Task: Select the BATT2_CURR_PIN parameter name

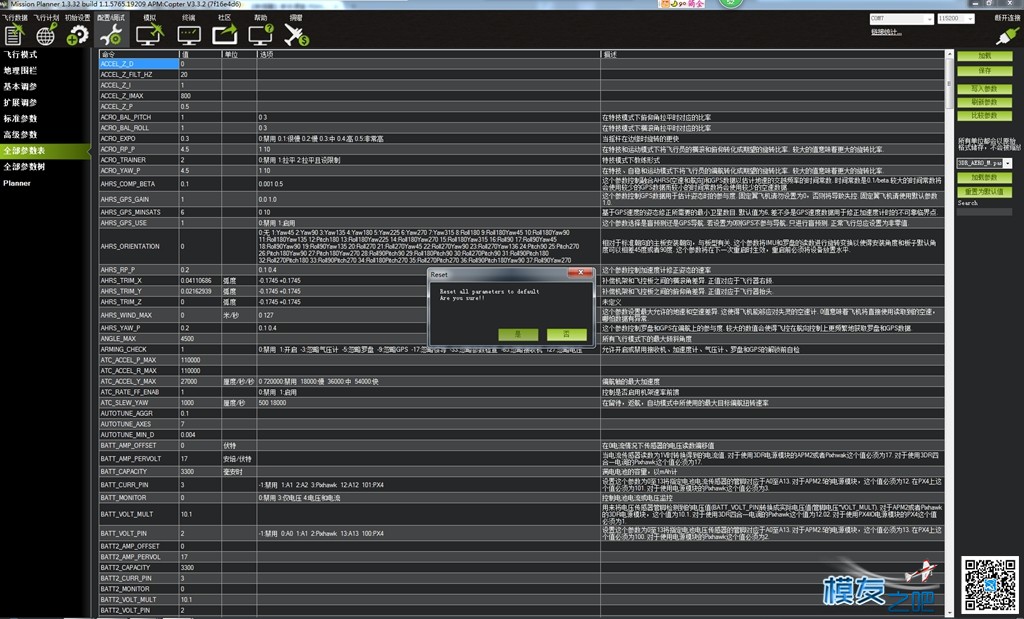Action: 126,578
